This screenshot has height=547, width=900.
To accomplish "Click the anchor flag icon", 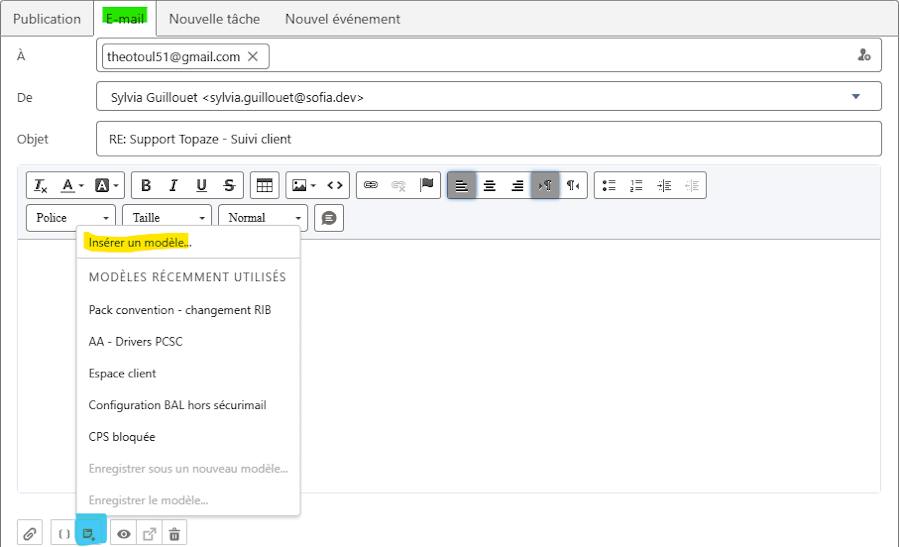I will tap(426, 185).
